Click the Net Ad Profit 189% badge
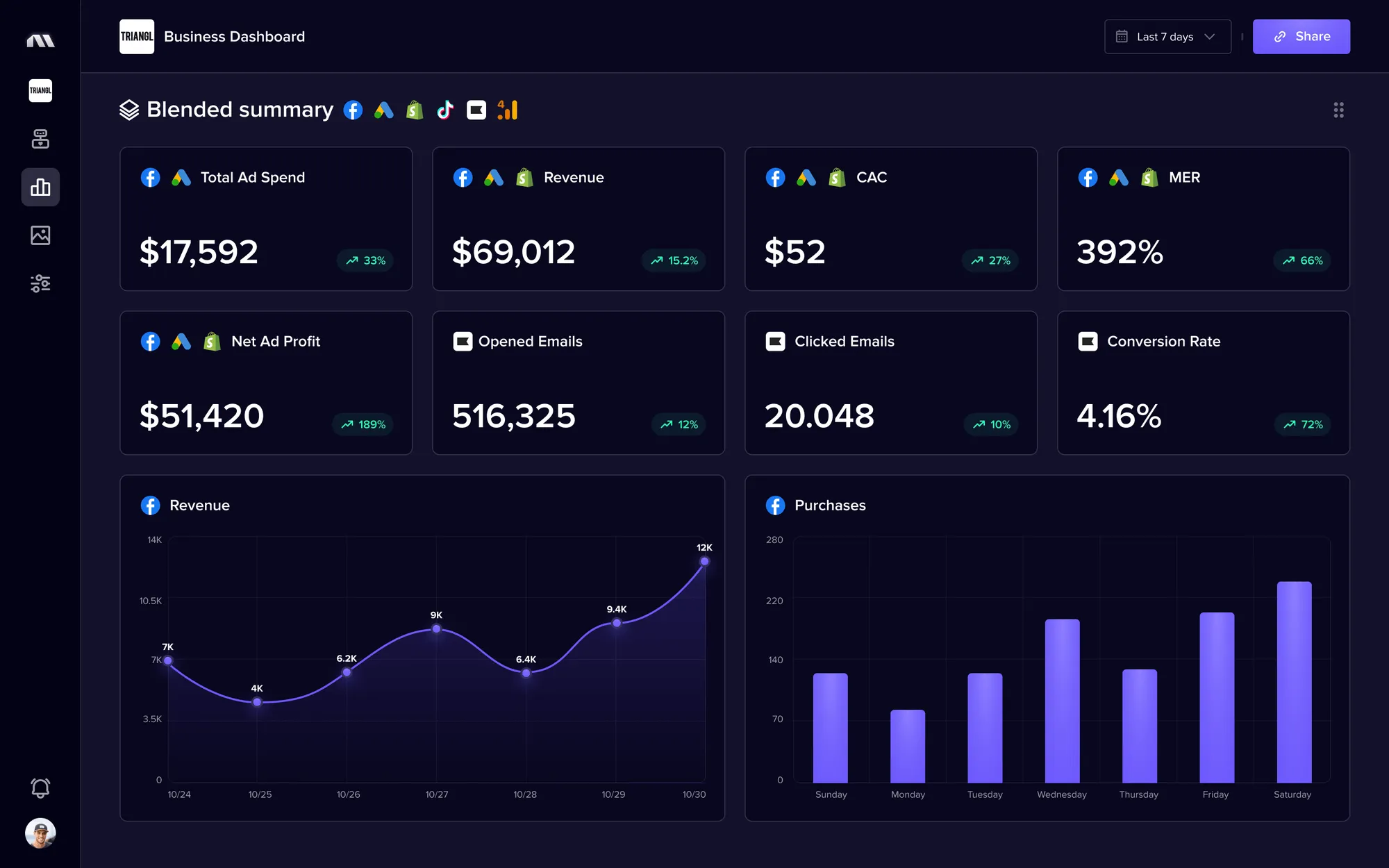Screen dimensions: 1389x868 click(x=363, y=424)
